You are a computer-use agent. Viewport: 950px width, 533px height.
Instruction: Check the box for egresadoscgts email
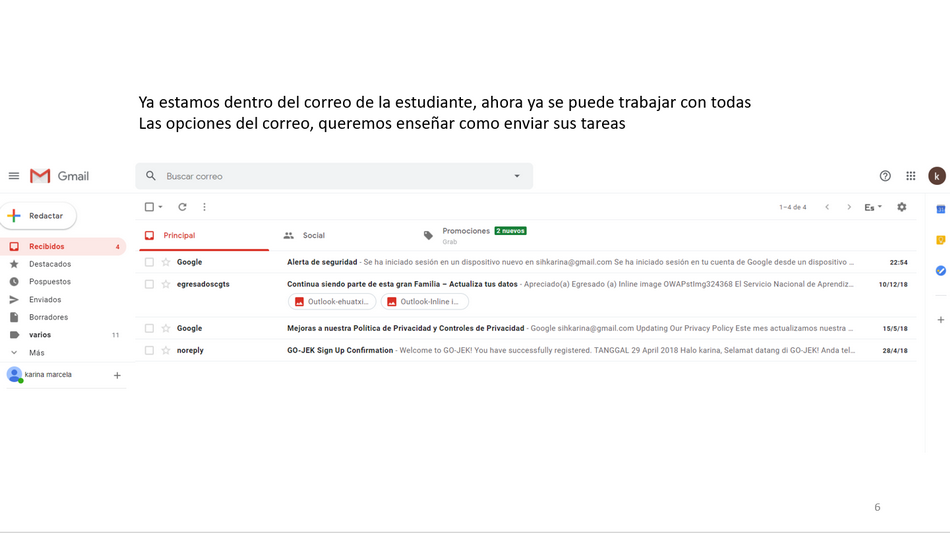149,284
